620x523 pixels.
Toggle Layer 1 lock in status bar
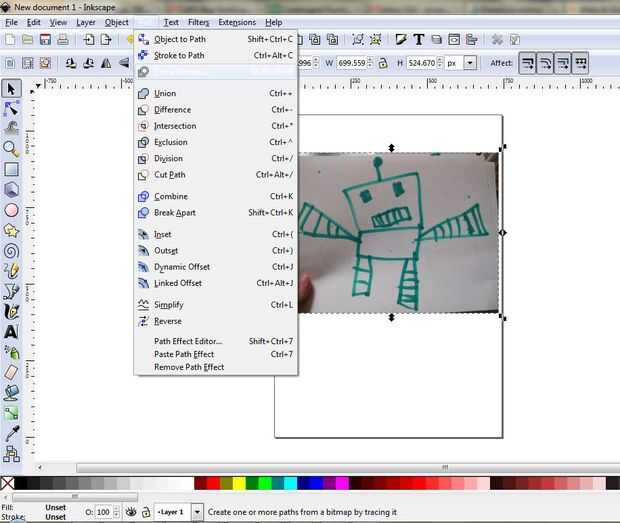[x=146, y=512]
